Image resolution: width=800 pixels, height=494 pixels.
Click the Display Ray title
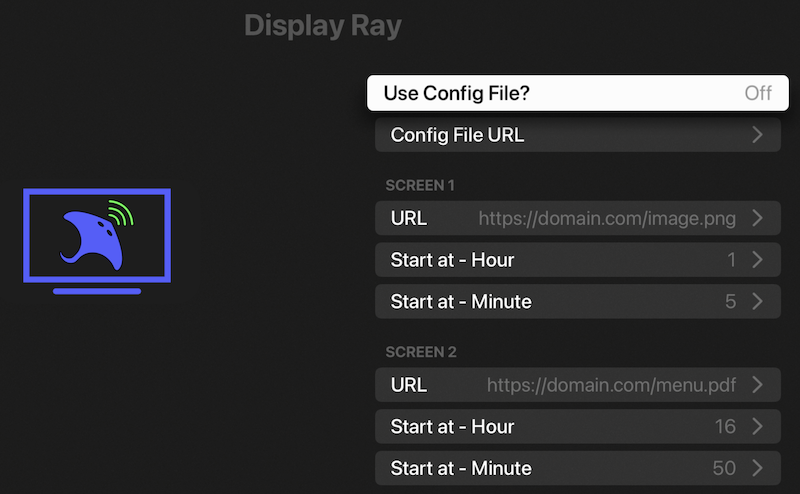pos(323,26)
